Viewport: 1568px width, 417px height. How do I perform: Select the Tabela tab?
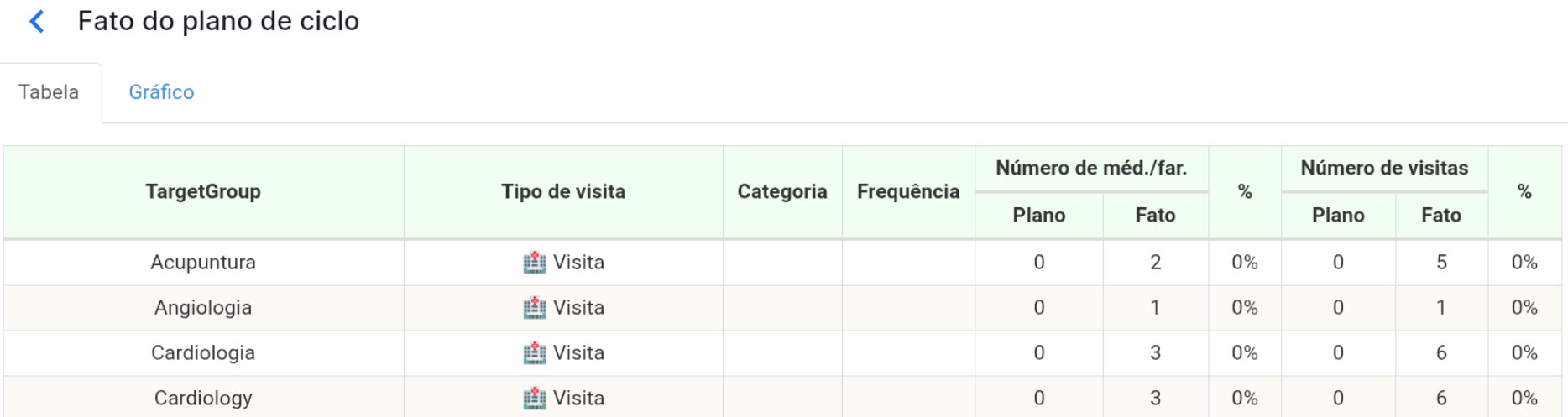tap(49, 92)
